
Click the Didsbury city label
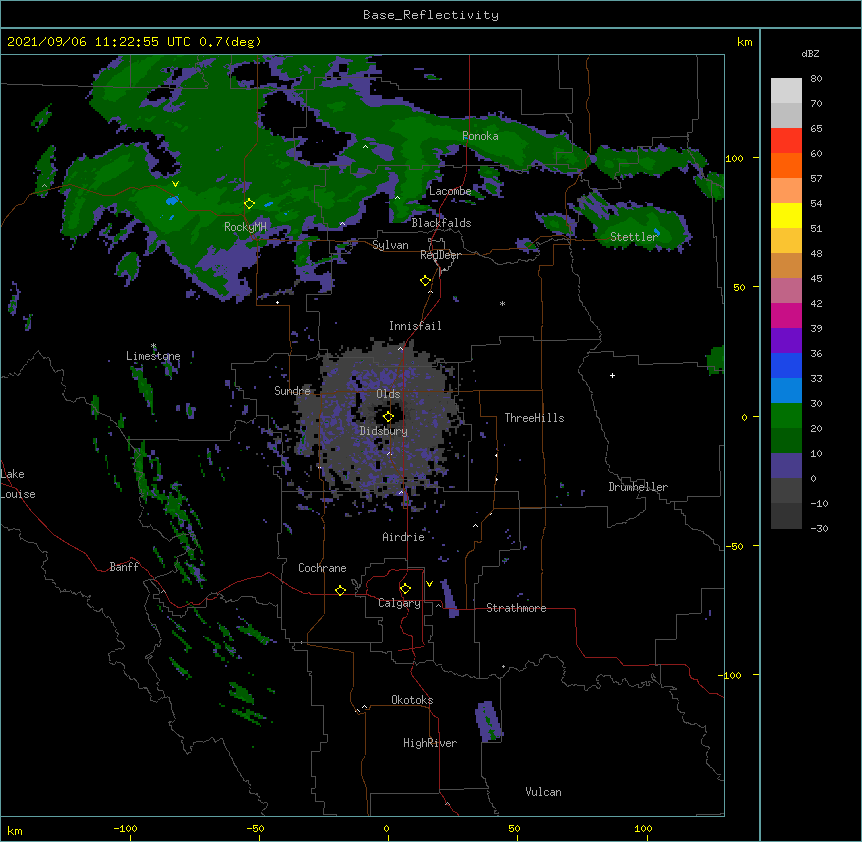point(384,431)
